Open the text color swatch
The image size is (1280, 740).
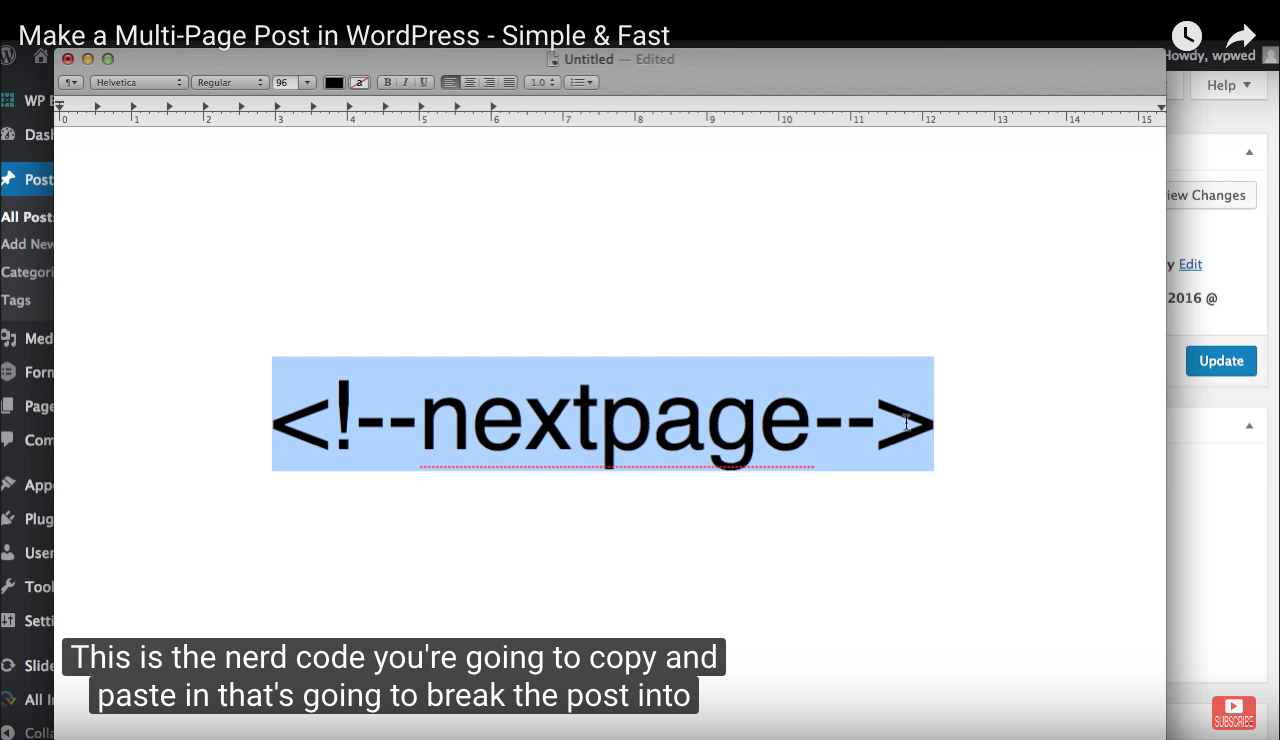[x=333, y=82]
